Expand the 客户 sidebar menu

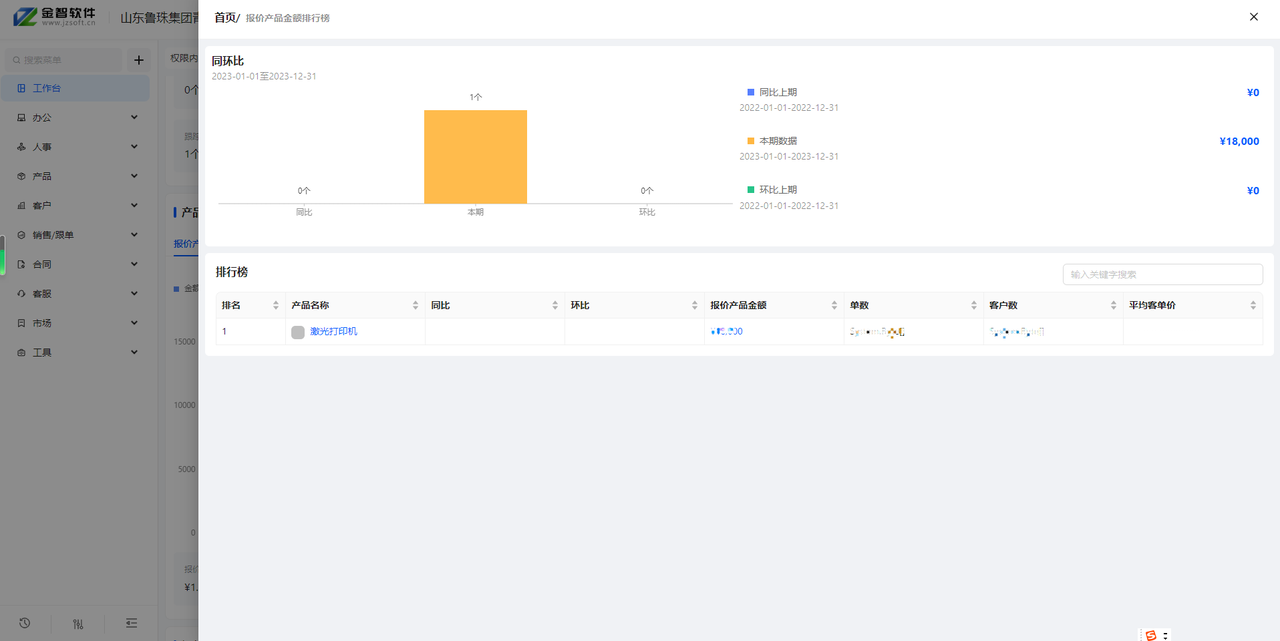(x=75, y=205)
